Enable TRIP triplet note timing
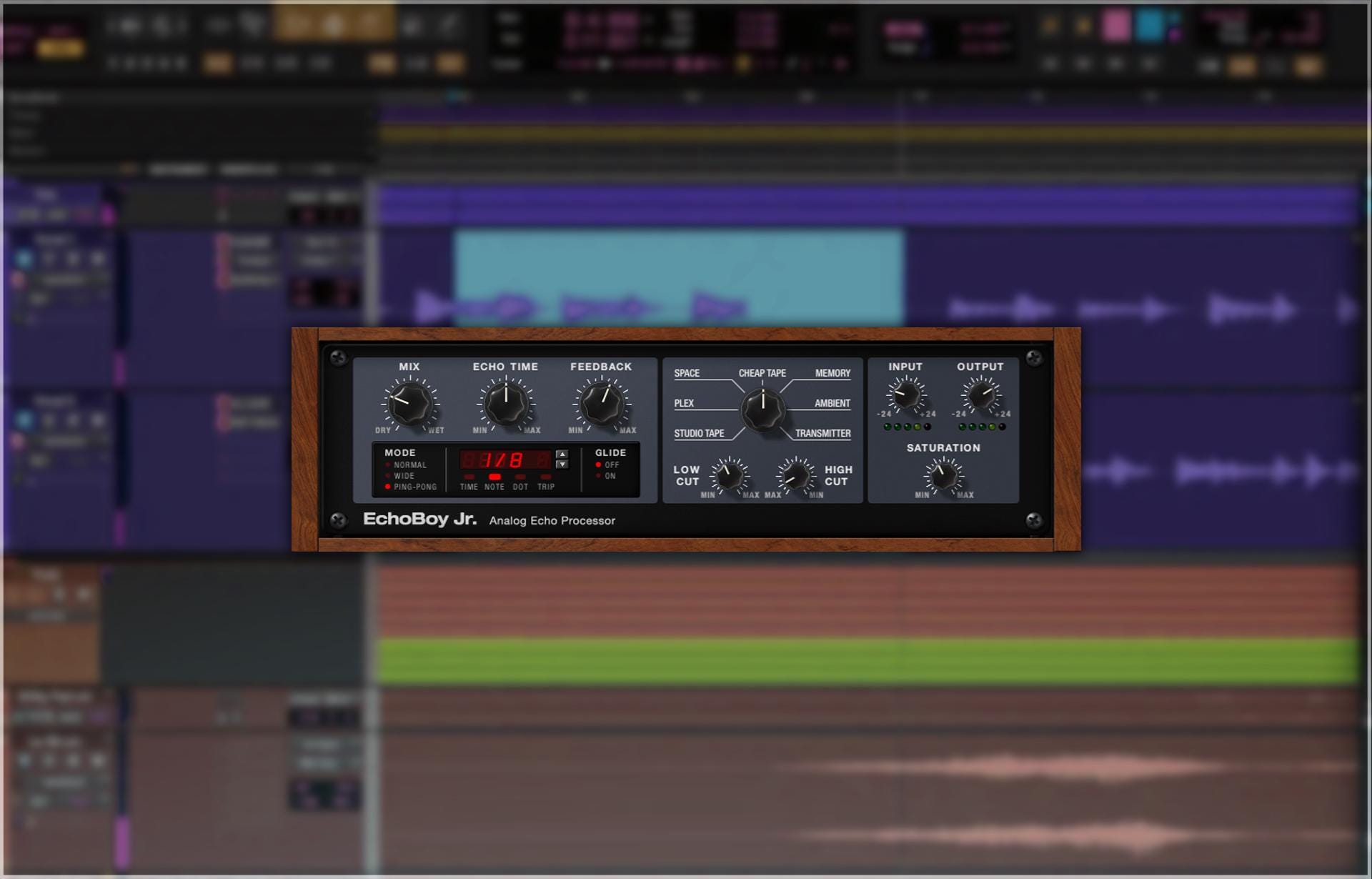Screen dimensions: 1372x879 click(x=546, y=482)
